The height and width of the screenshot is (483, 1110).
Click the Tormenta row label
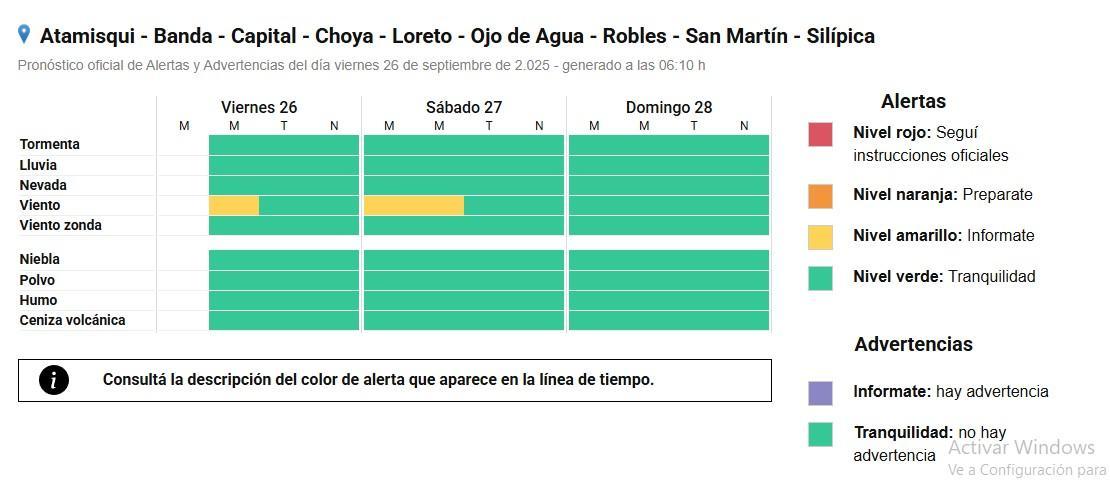pos(50,144)
